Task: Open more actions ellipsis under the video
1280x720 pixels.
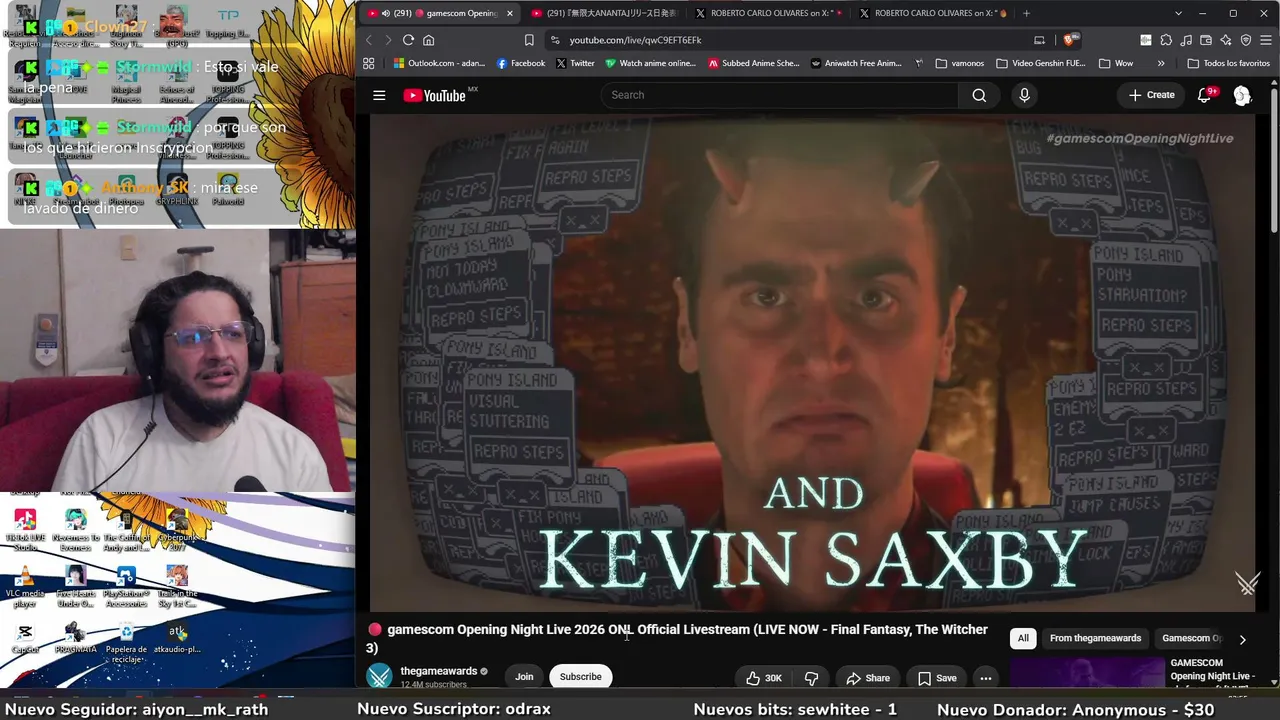Action: (985, 678)
